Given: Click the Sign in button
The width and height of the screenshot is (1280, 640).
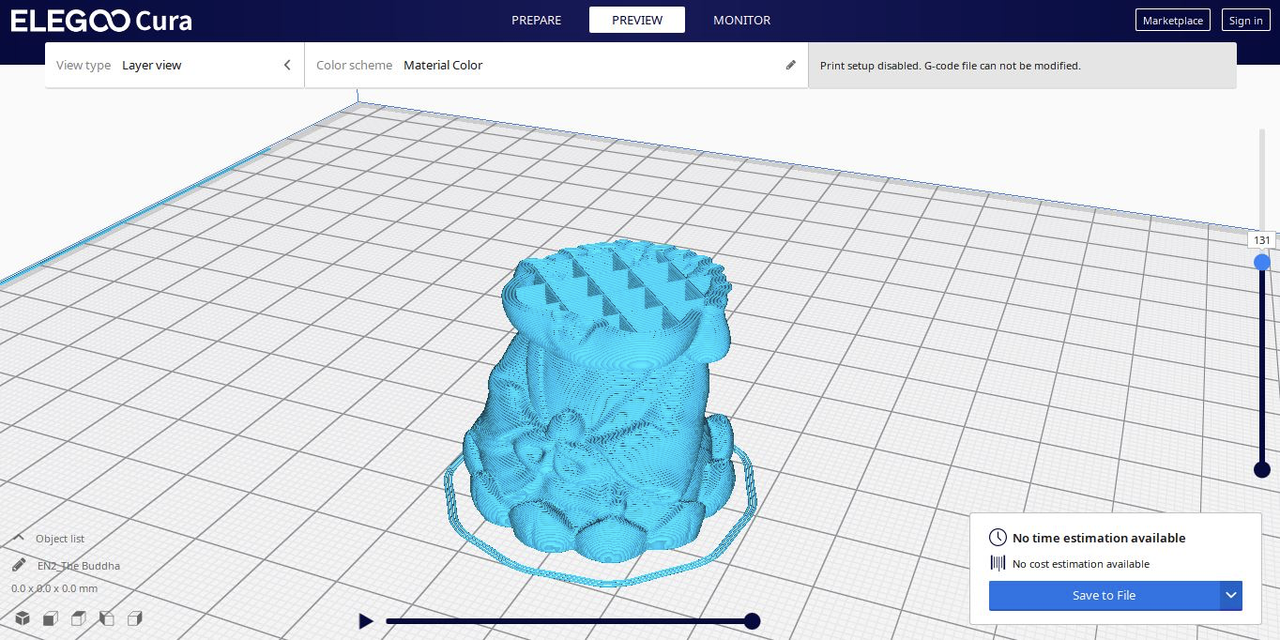Looking at the screenshot, I should [1245, 20].
